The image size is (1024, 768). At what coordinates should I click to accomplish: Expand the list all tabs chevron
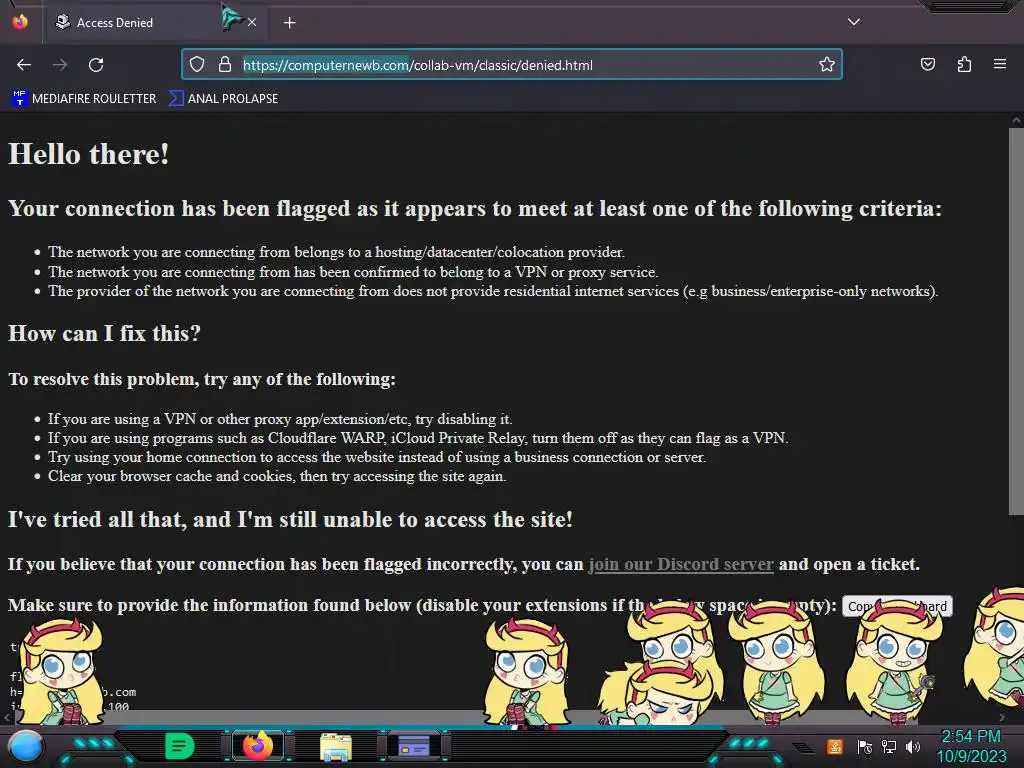854,22
